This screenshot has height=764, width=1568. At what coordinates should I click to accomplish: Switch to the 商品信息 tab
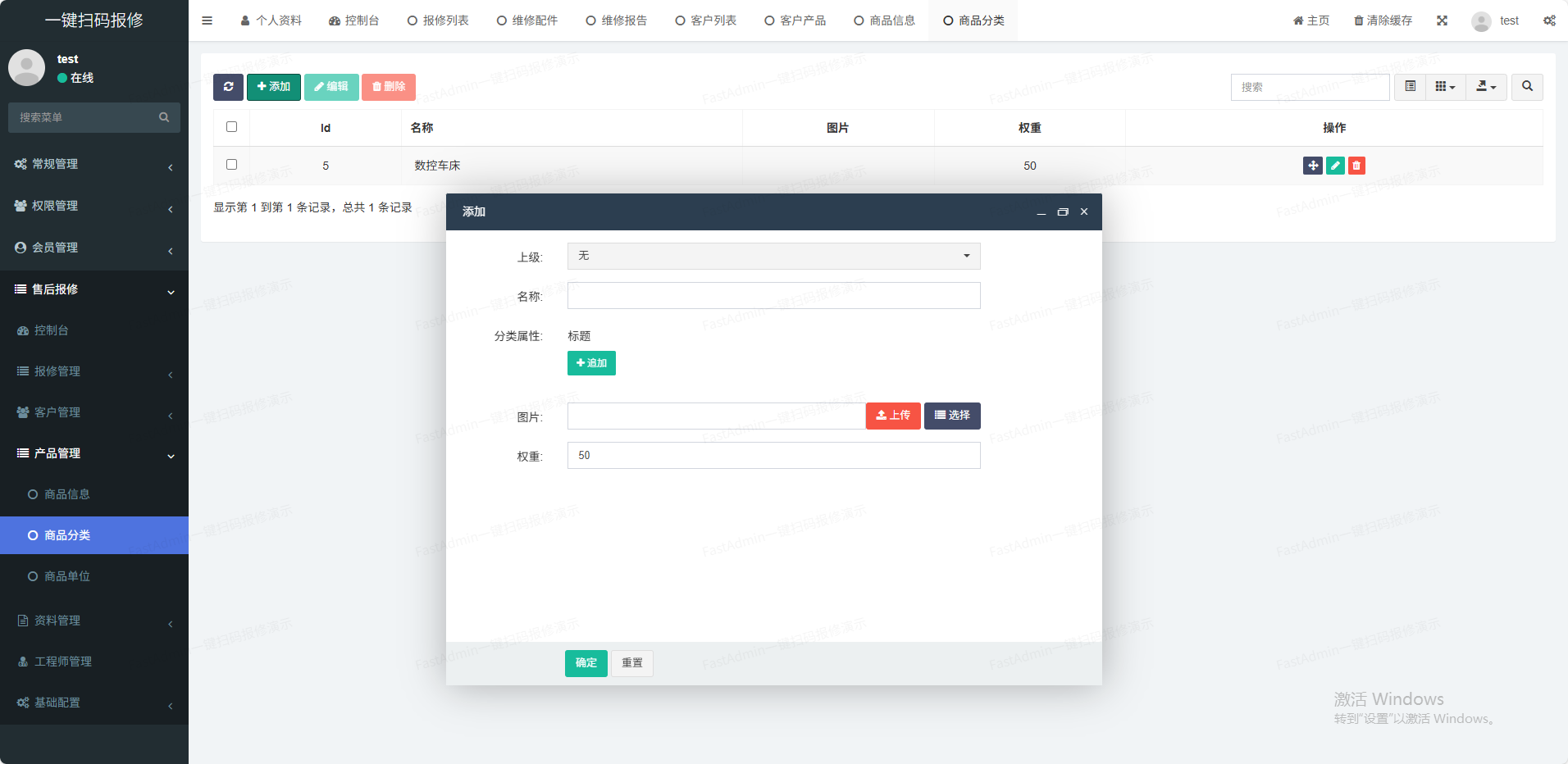coord(884,20)
